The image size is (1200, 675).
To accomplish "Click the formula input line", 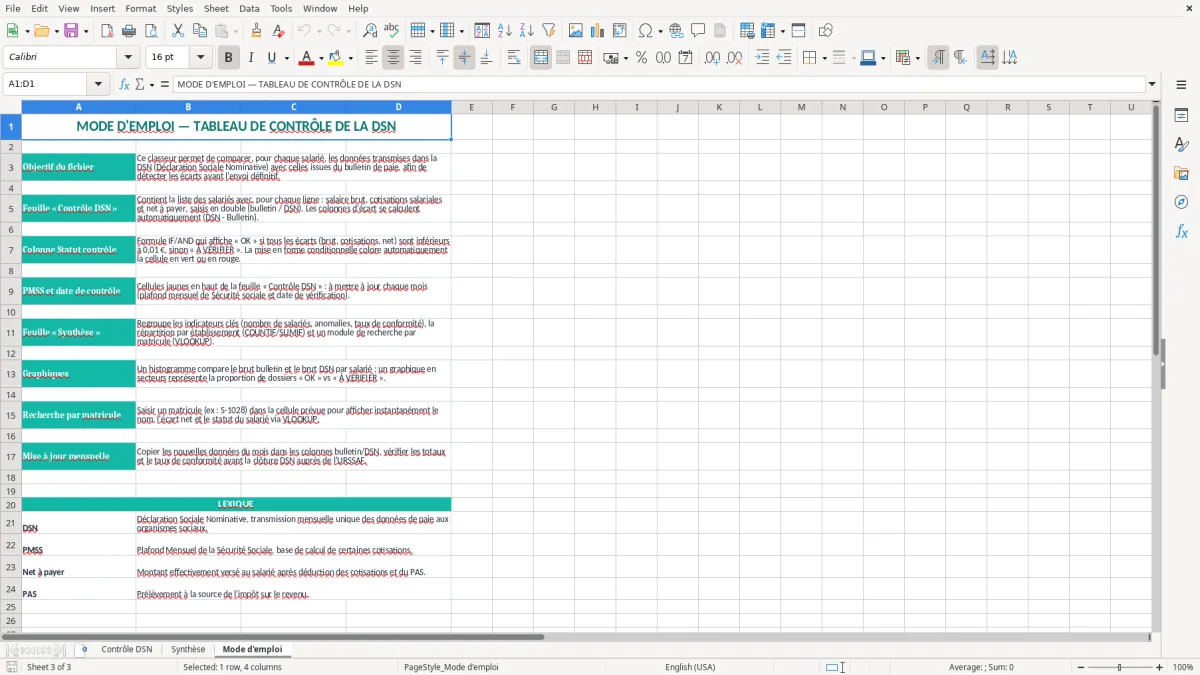I will (x=659, y=85).
